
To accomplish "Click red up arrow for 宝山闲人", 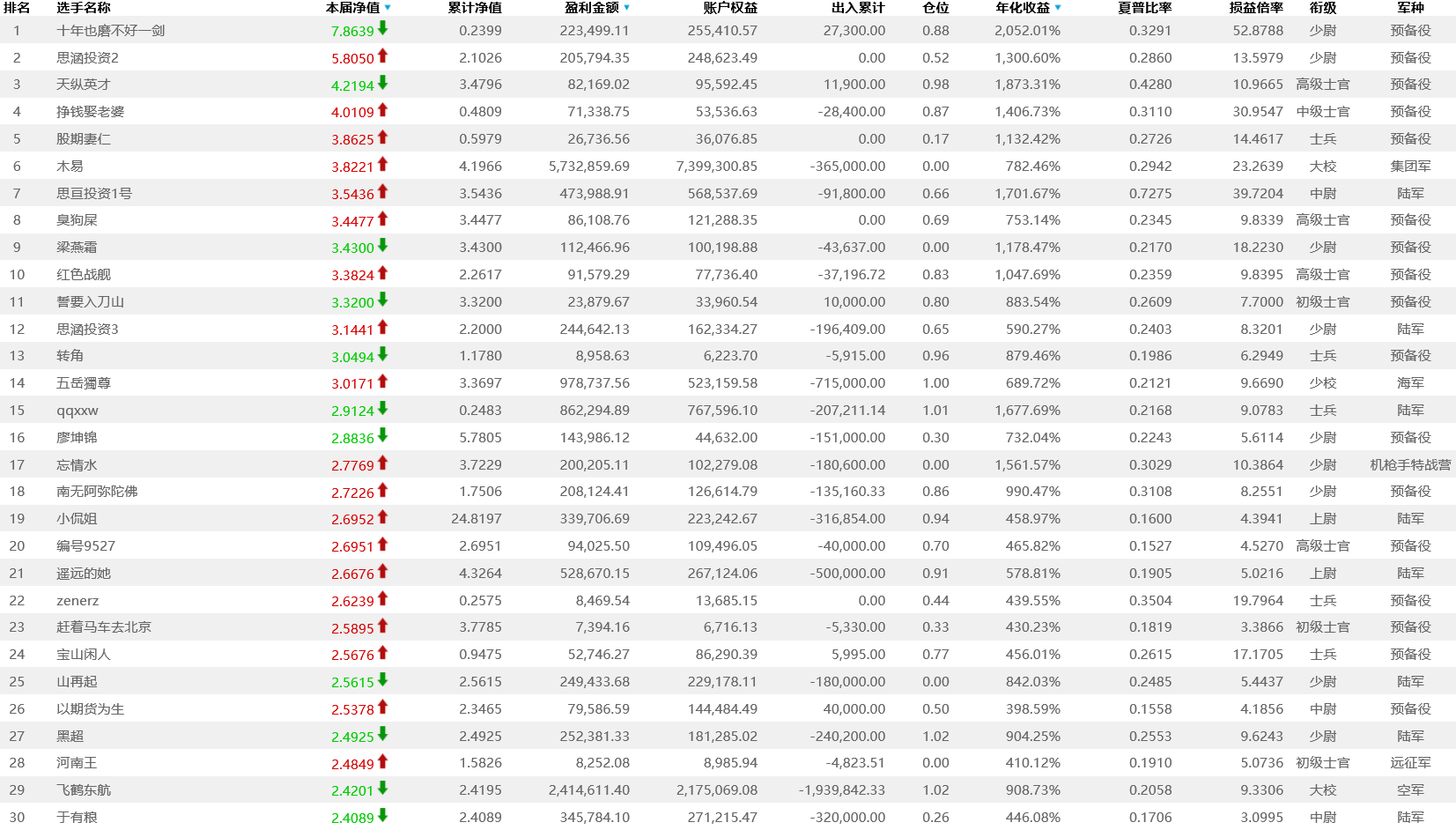I will point(383,653).
